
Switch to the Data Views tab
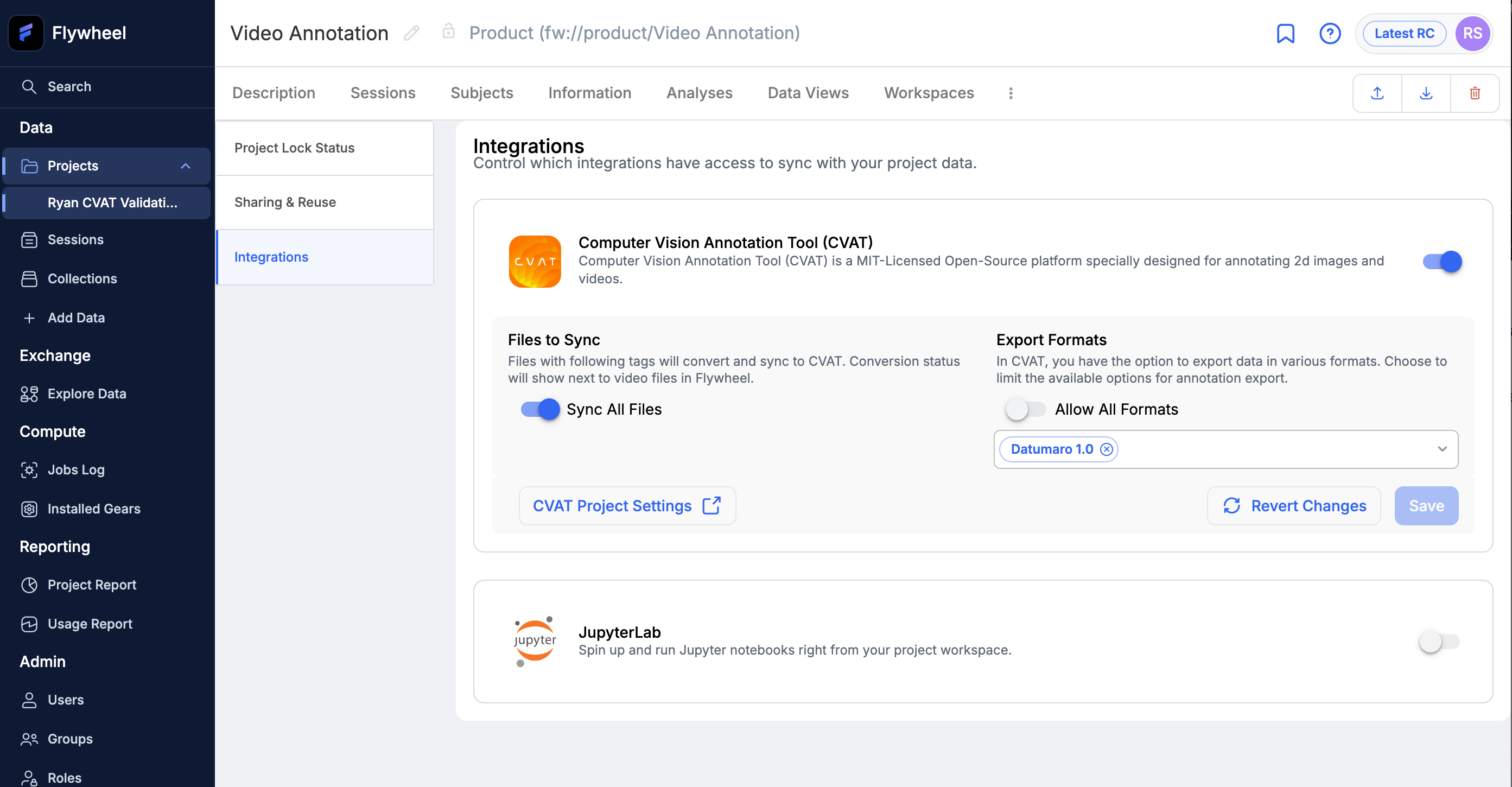pyautogui.click(x=808, y=93)
